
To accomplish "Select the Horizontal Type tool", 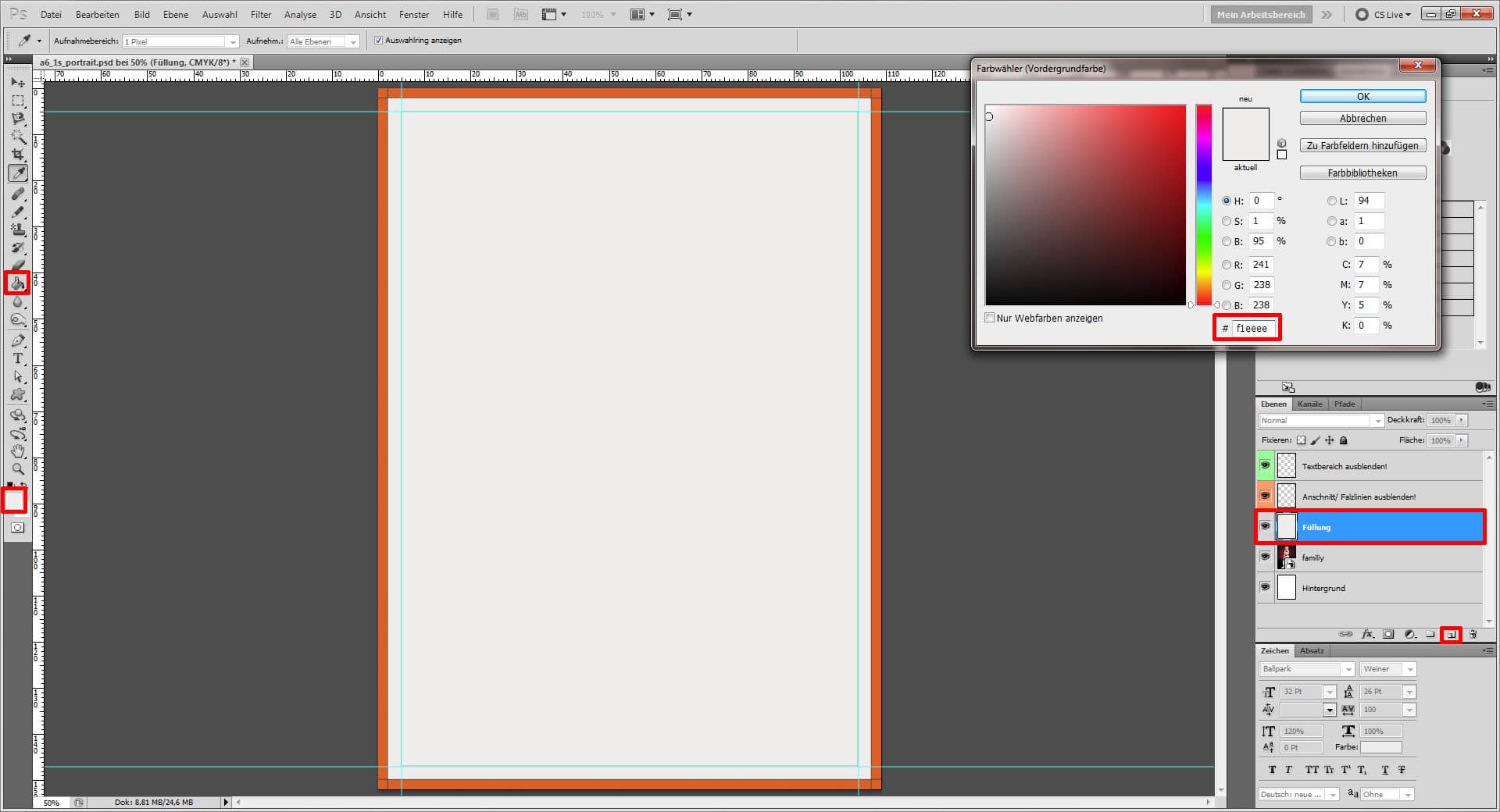I will click(18, 359).
